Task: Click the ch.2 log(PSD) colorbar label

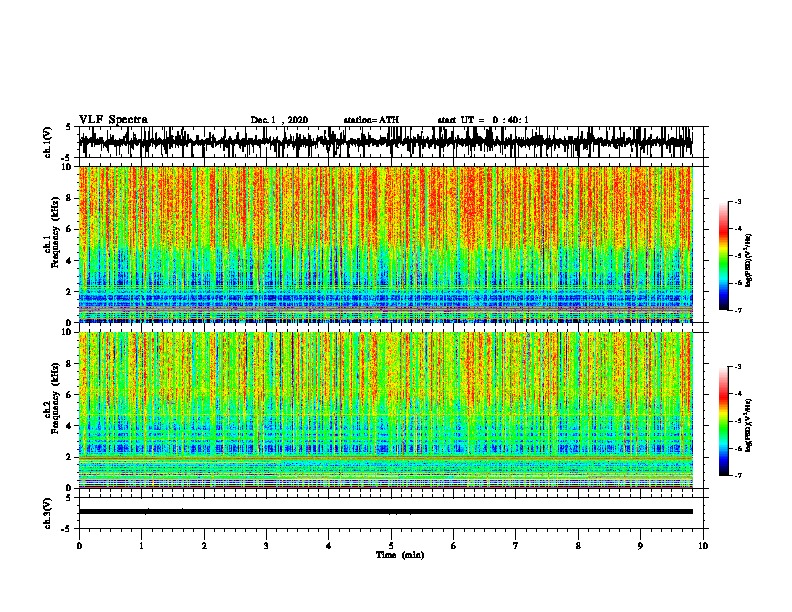Action: [x=748, y=425]
